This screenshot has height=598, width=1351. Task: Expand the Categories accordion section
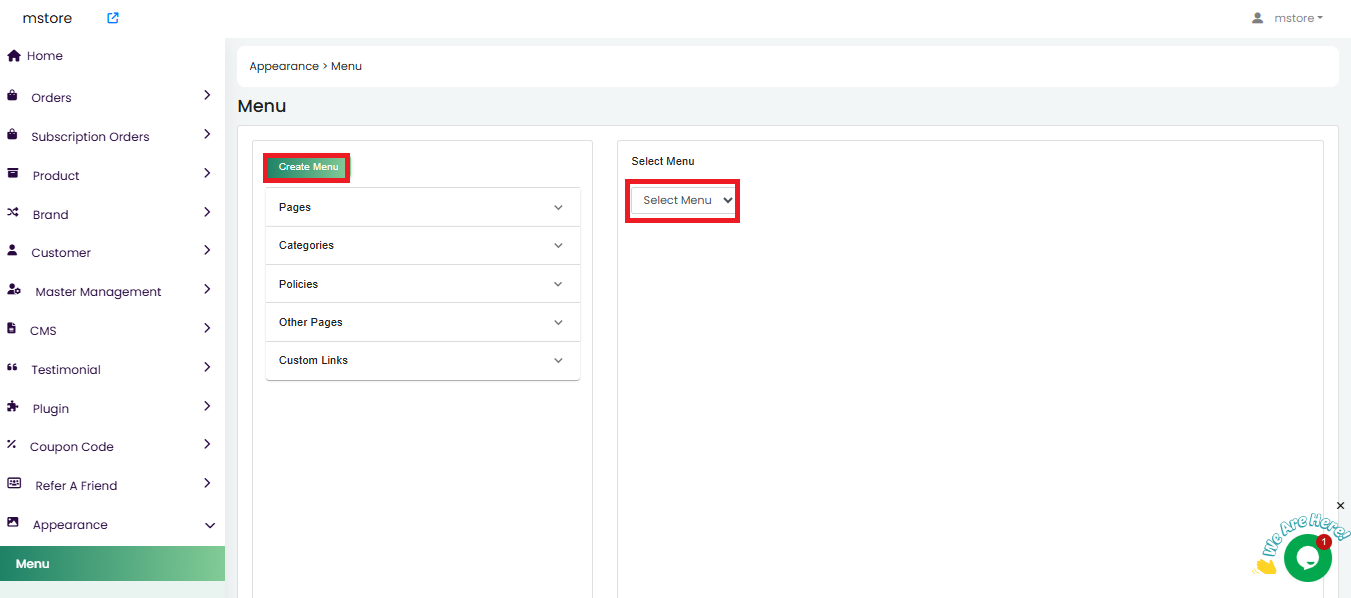(422, 245)
